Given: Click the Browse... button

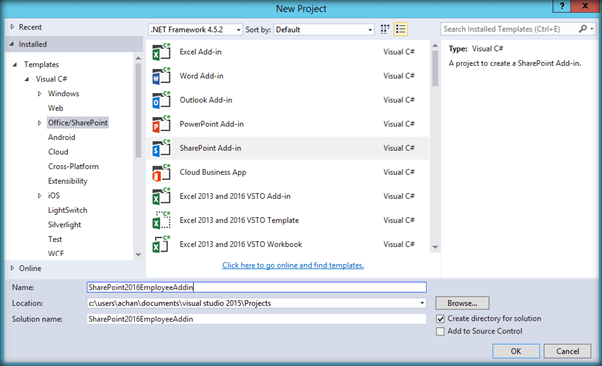Looking at the screenshot, I should [x=462, y=303].
